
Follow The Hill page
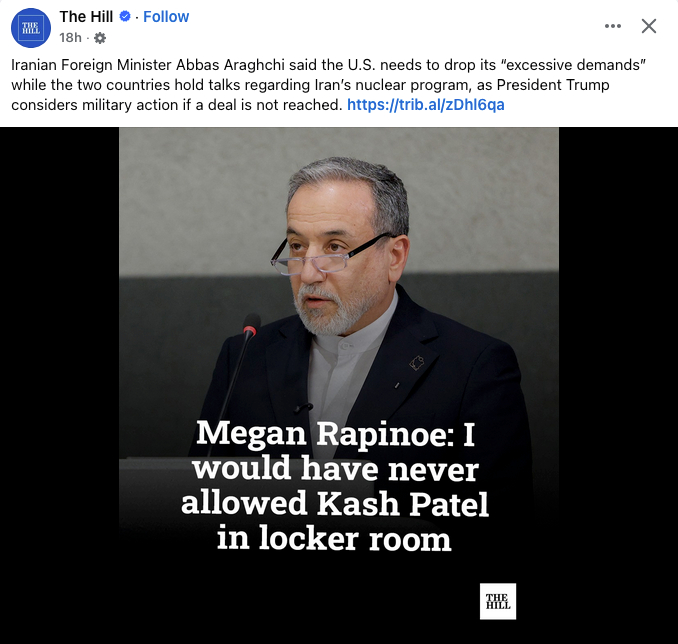tap(166, 17)
